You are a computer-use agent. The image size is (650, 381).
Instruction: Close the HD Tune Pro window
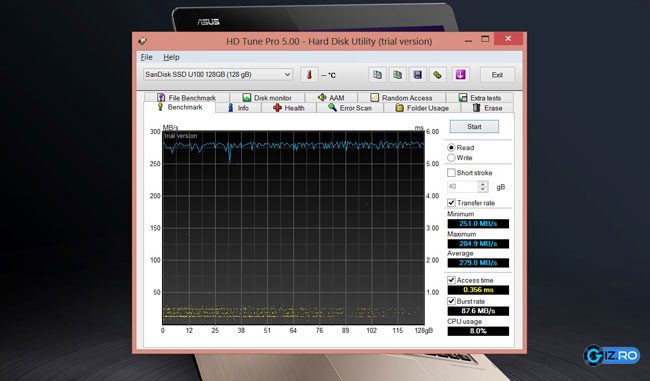tap(508, 39)
